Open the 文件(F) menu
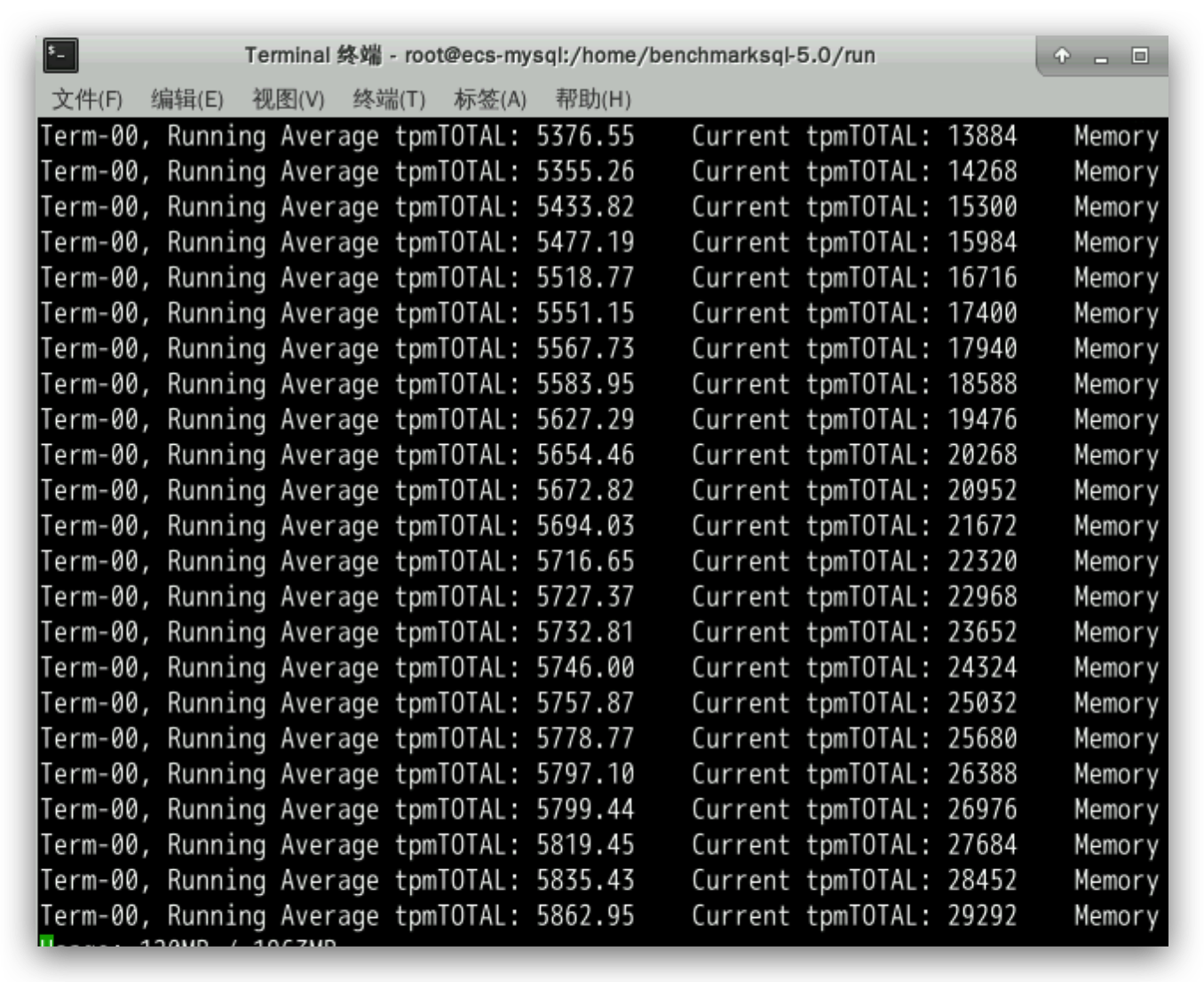1204x982 pixels. click(87, 99)
